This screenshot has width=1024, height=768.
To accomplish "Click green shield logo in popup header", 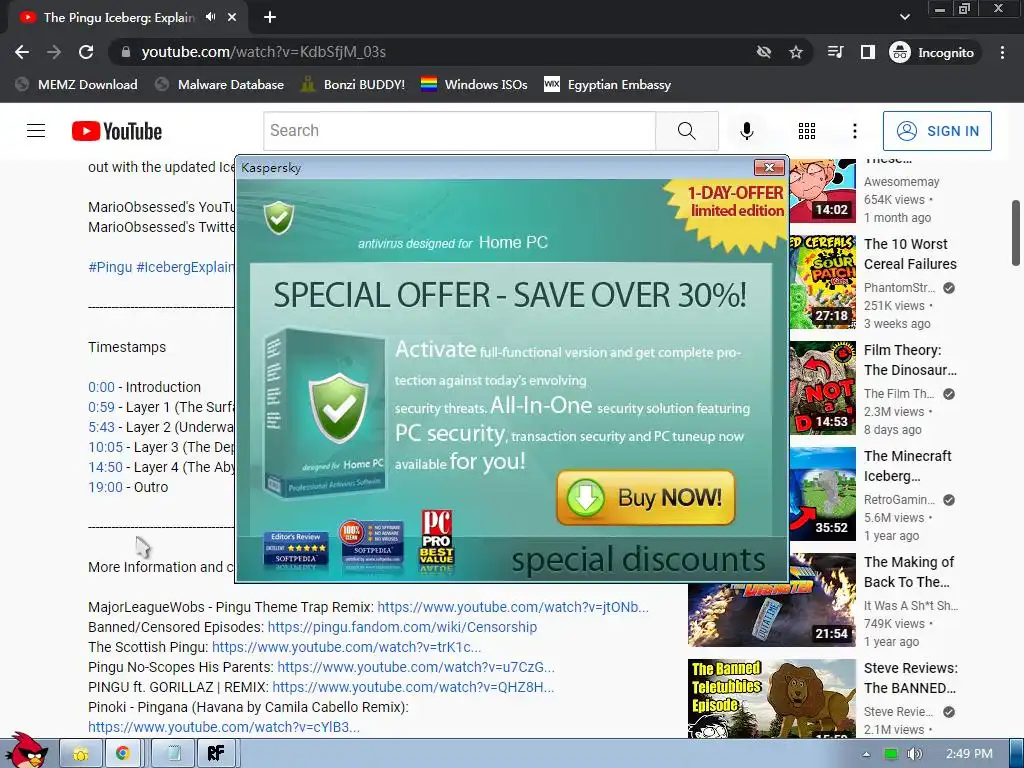I will tap(279, 217).
